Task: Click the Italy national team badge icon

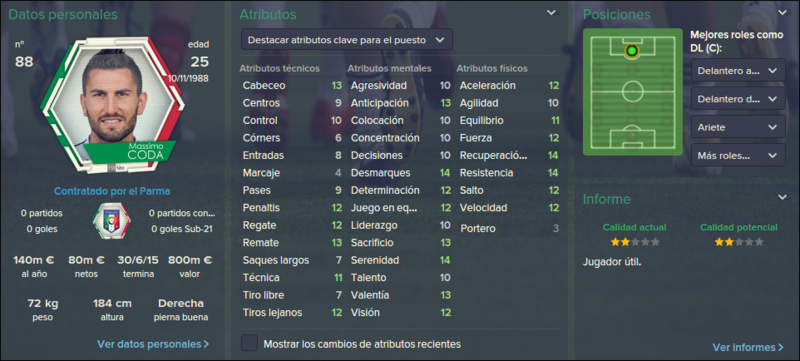Action: click(111, 220)
